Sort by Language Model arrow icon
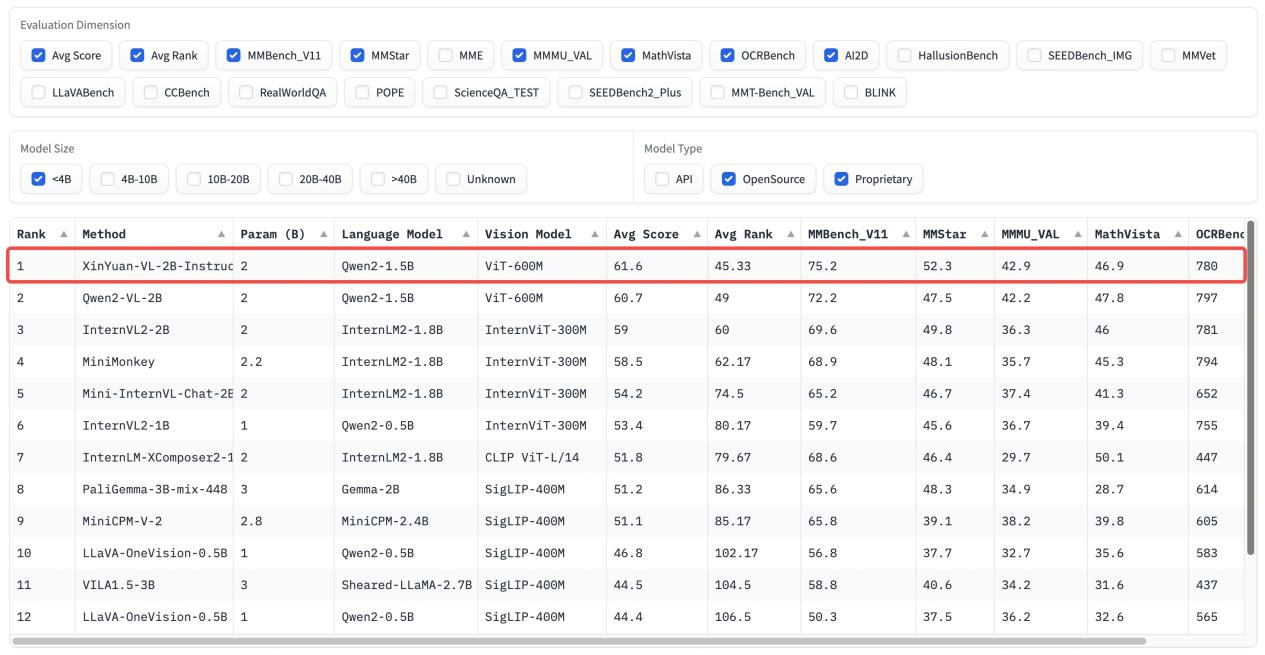 (464, 234)
